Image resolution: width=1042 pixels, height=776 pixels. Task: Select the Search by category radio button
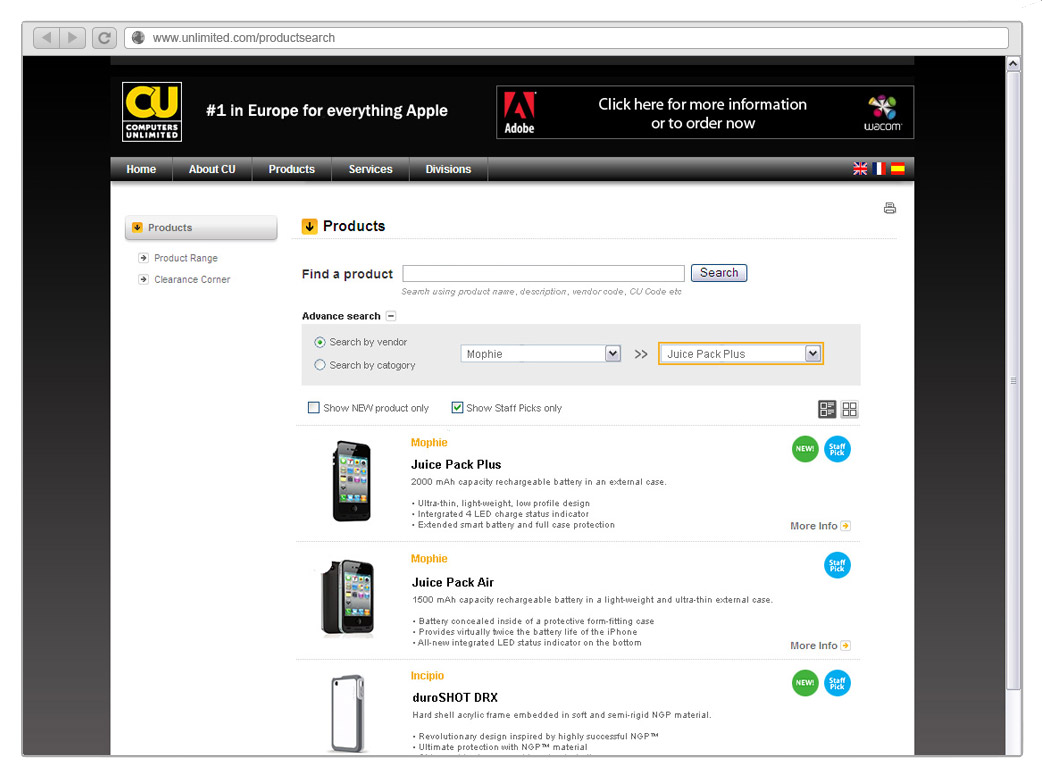[320, 365]
